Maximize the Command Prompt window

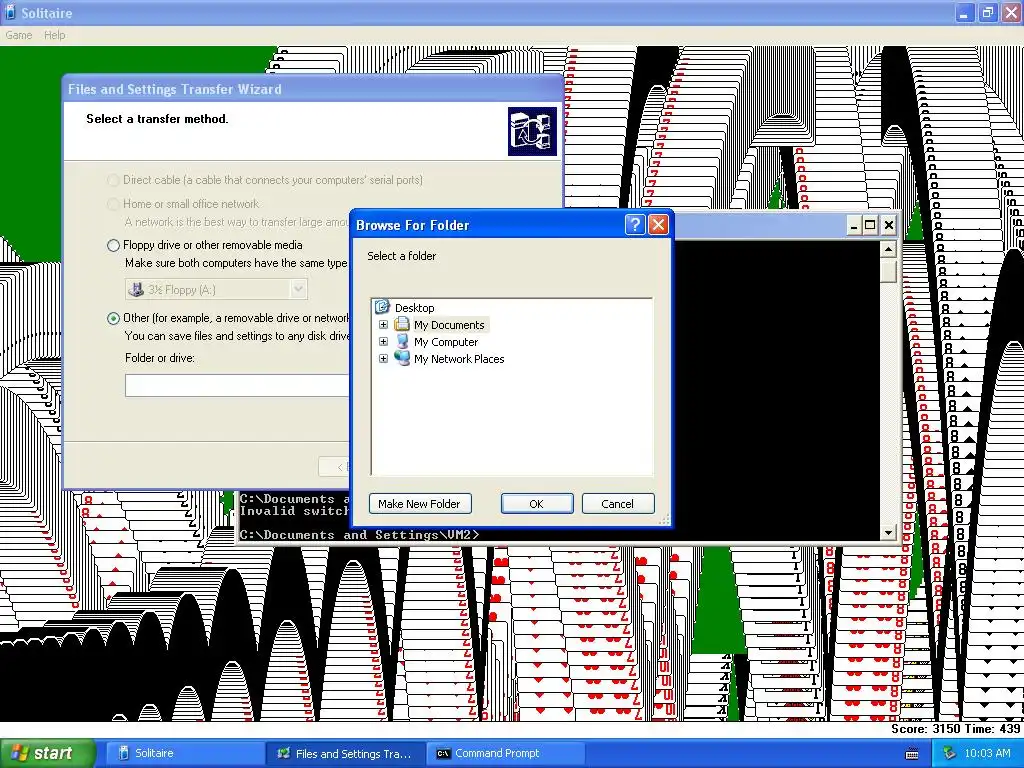tap(871, 225)
